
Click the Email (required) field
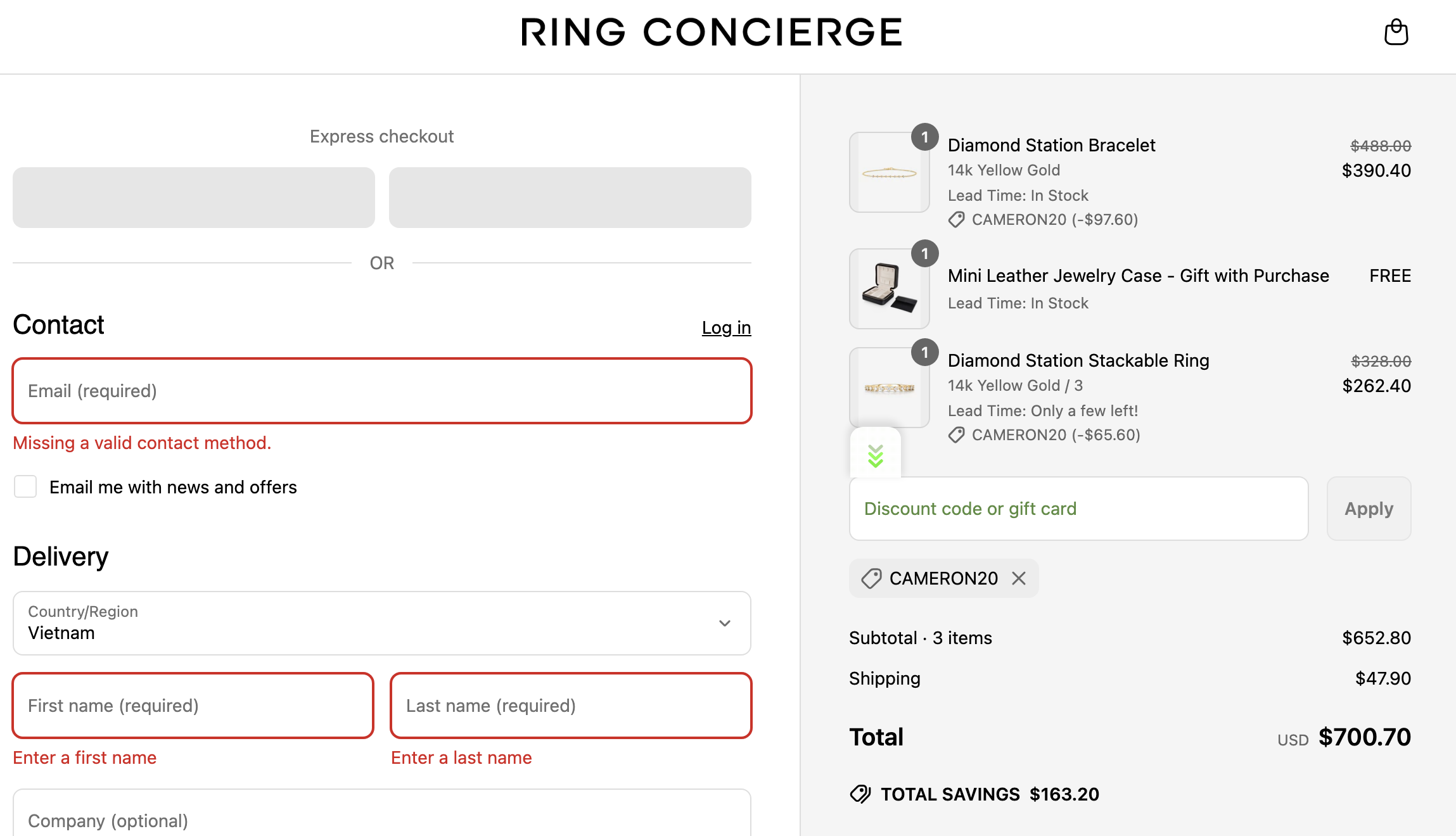pos(381,391)
